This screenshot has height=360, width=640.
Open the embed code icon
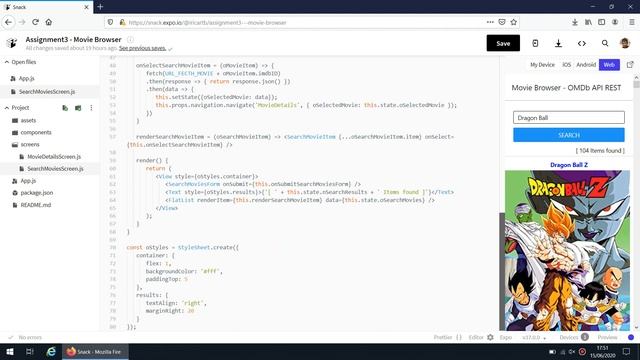tap(582, 43)
